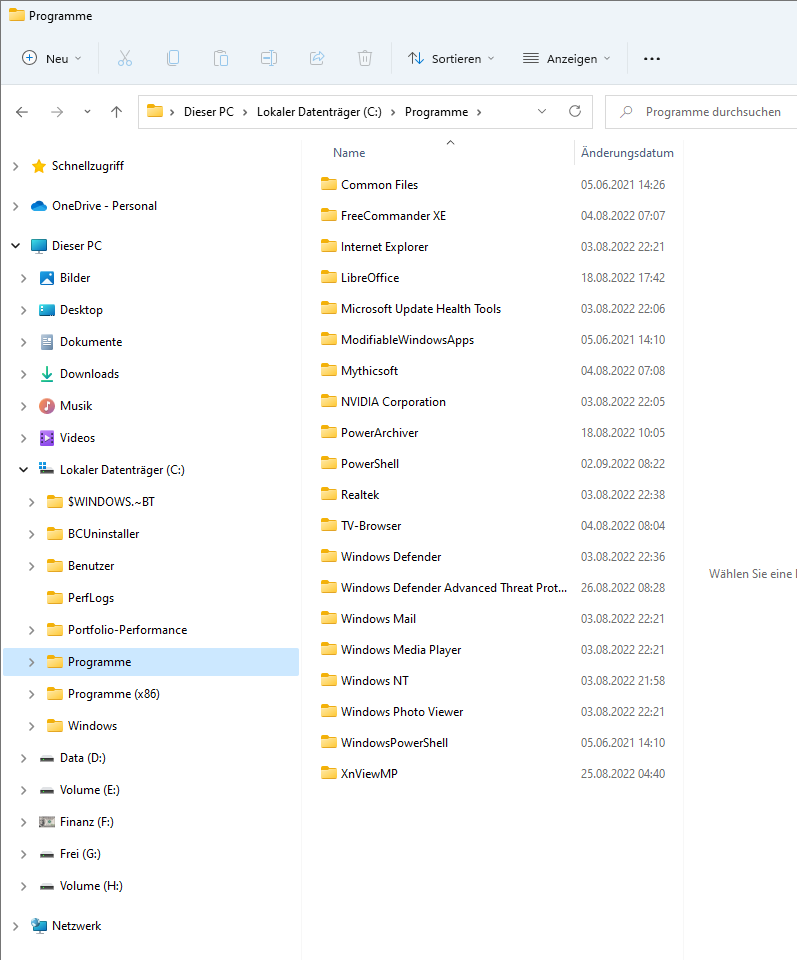Click the Dieser PC monitor icon
This screenshot has height=960, width=797.
point(39,246)
